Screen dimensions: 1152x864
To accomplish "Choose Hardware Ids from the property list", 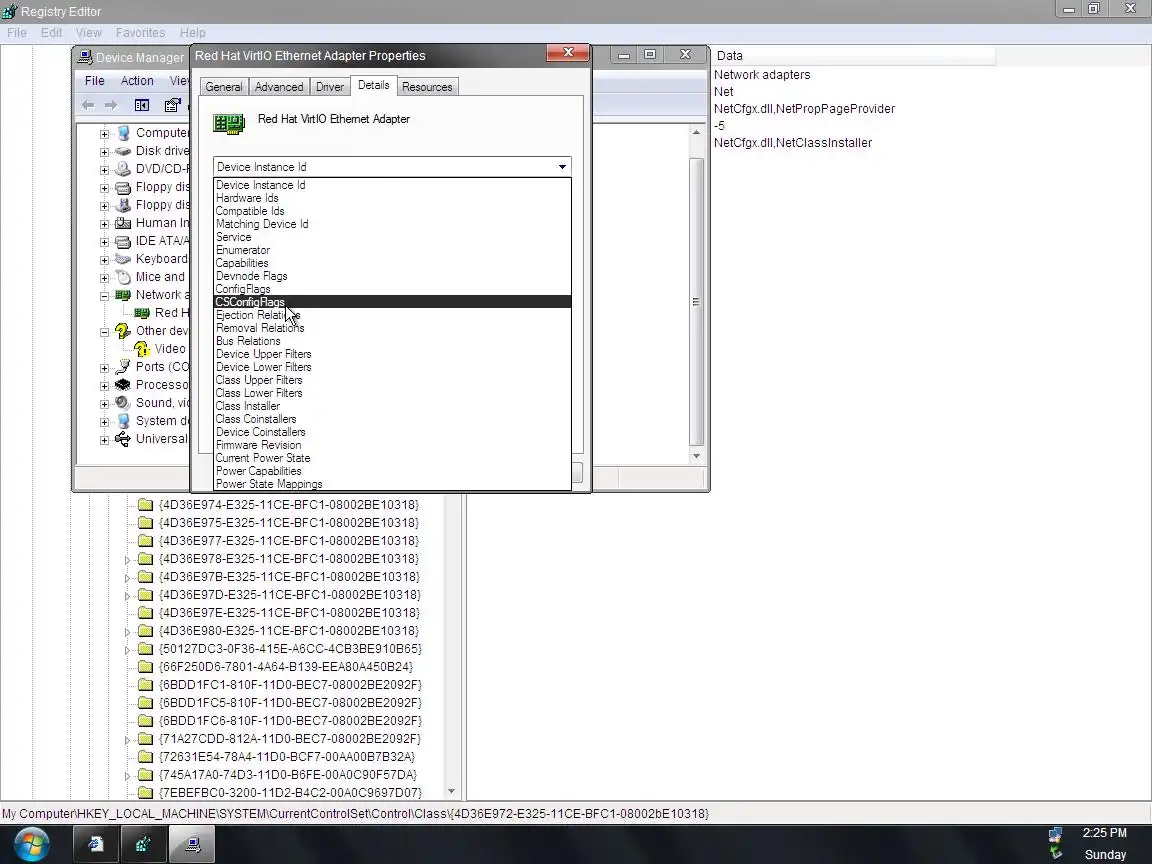I will point(392,198).
